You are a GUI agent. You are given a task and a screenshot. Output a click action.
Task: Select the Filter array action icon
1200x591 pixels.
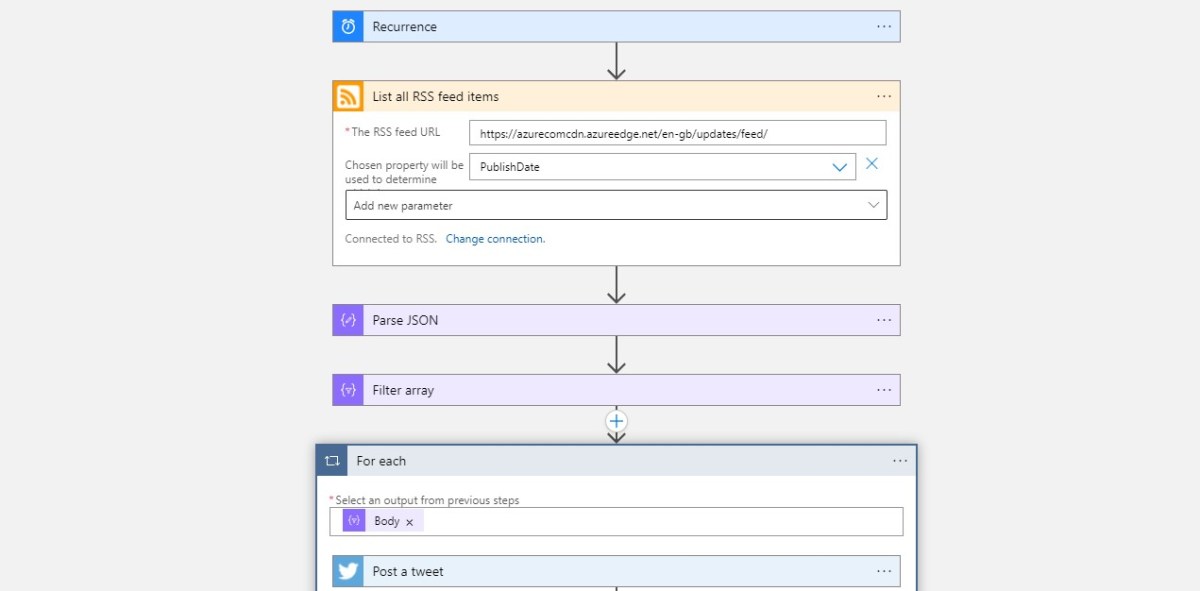(x=346, y=389)
